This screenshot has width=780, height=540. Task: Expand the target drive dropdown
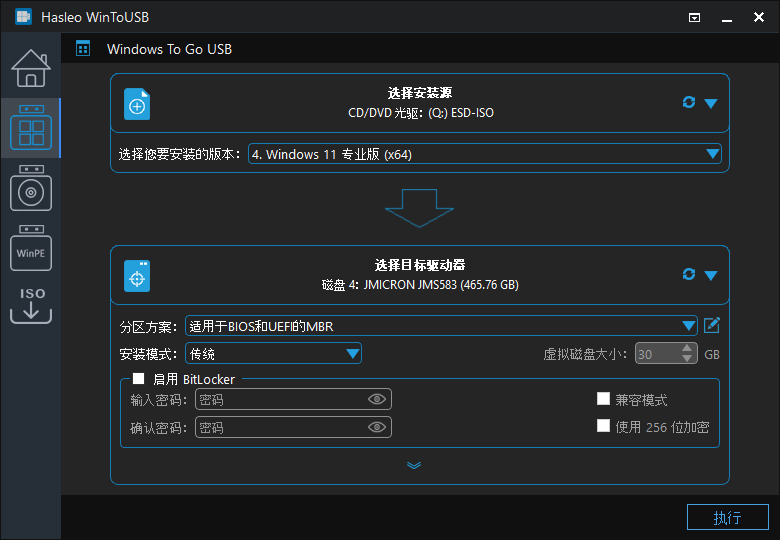[x=711, y=275]
